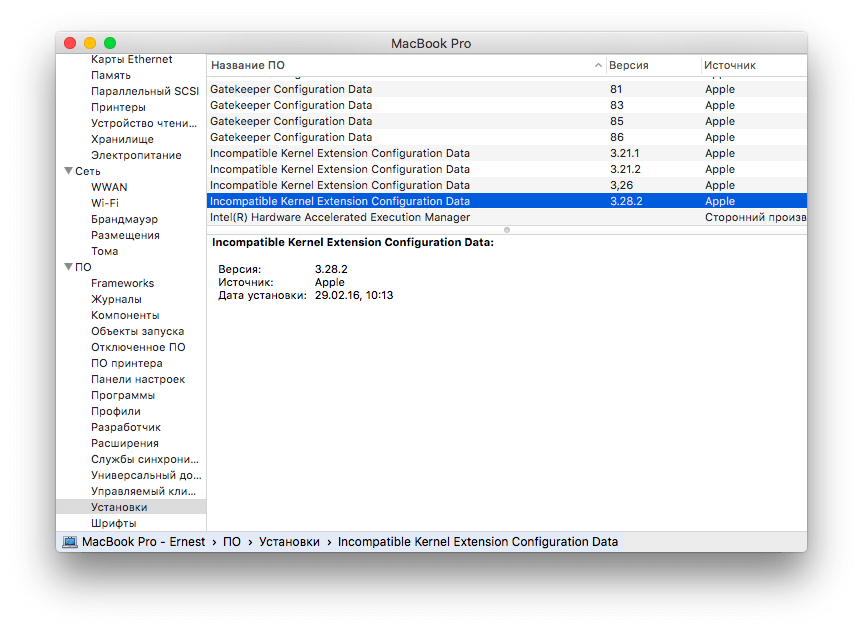Show Объекты запуска
The image size is (863, 632).
click(x=138, y=330)
